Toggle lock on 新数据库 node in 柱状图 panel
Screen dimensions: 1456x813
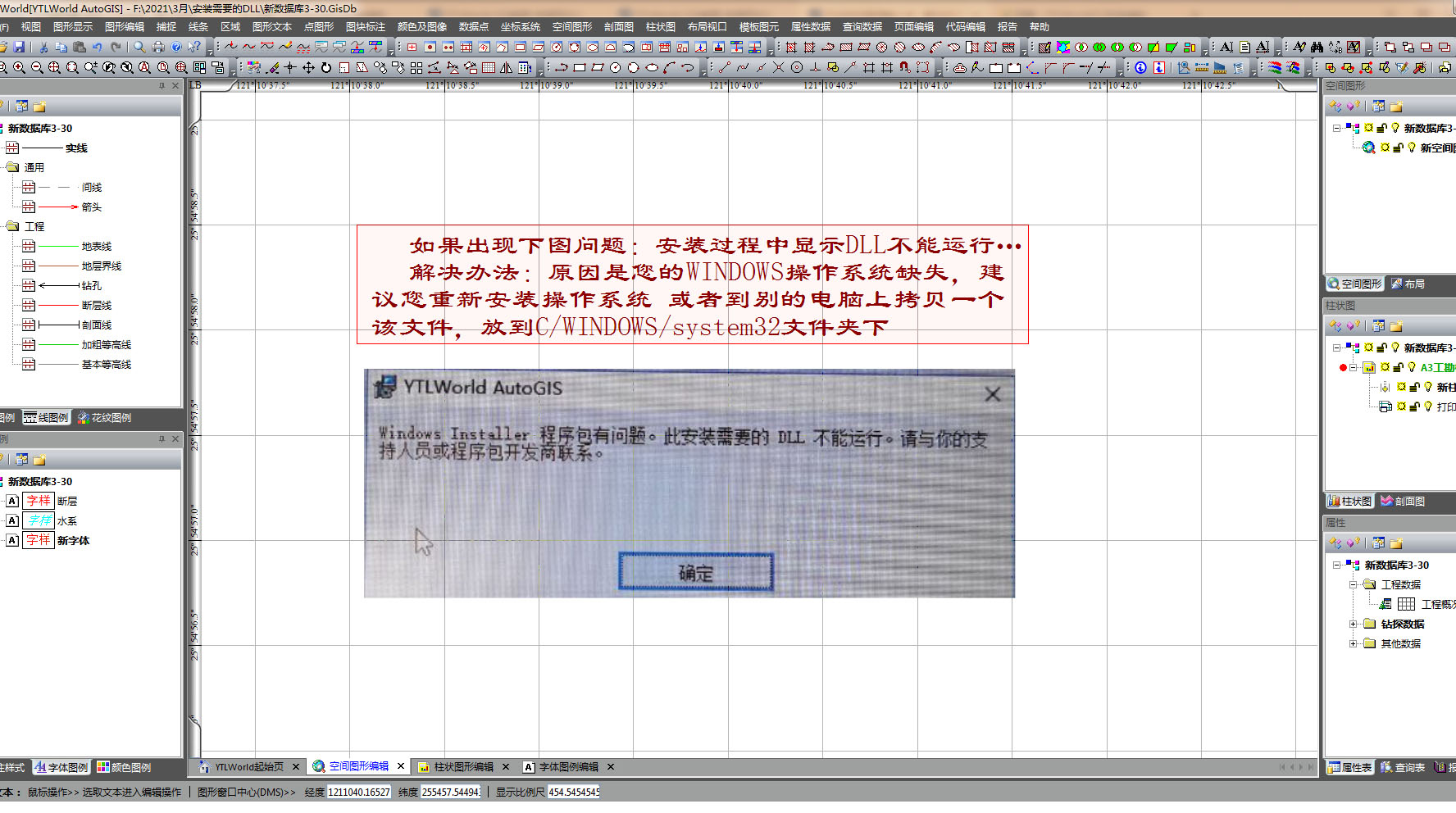[1382, 347]
